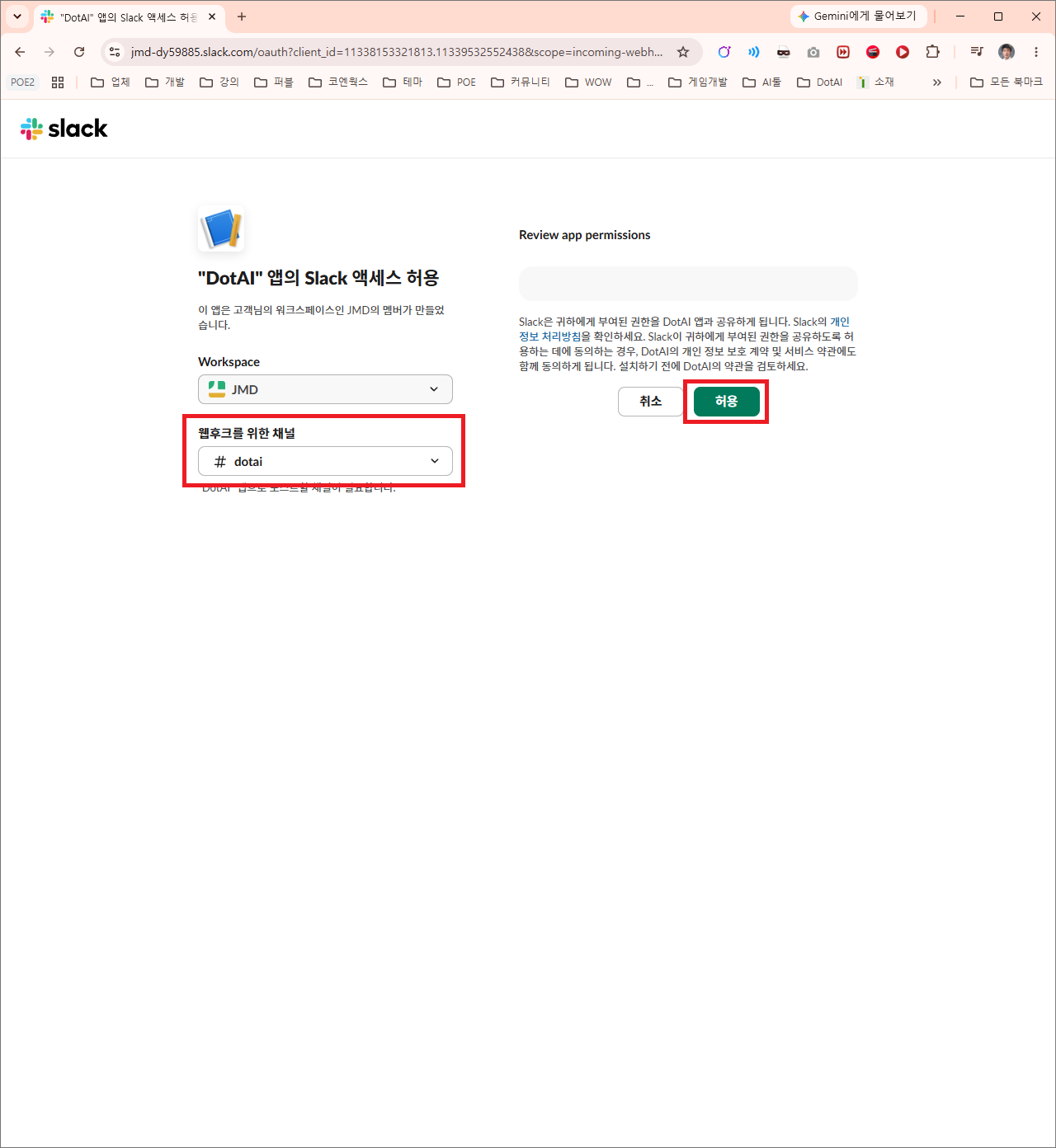Click the empty permissions summary box
The height and width of the screenshot is (1148, 1056).
pos(688,284)
